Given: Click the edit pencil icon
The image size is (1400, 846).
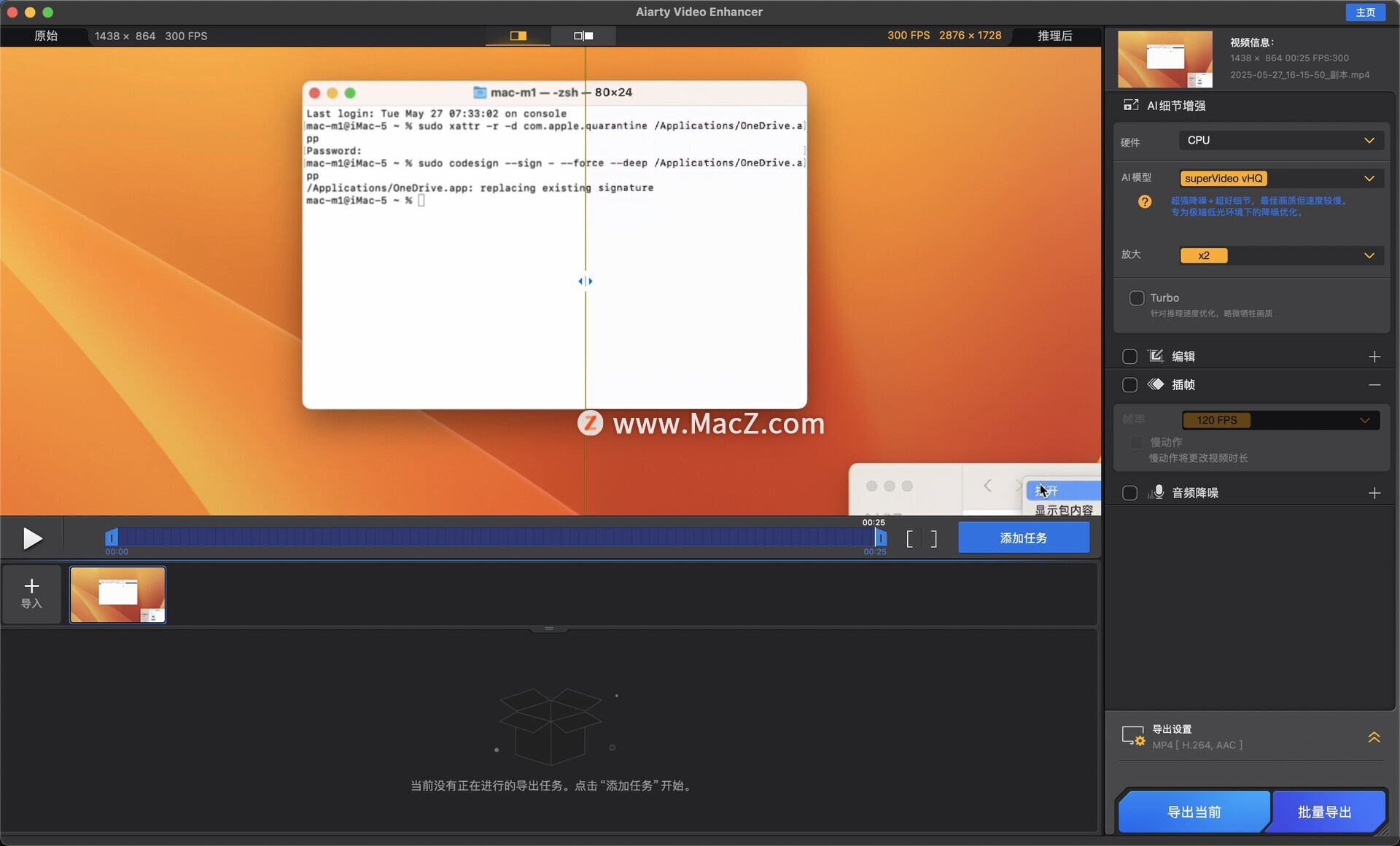Looking at the screenshot, I should click(1156, 356).
